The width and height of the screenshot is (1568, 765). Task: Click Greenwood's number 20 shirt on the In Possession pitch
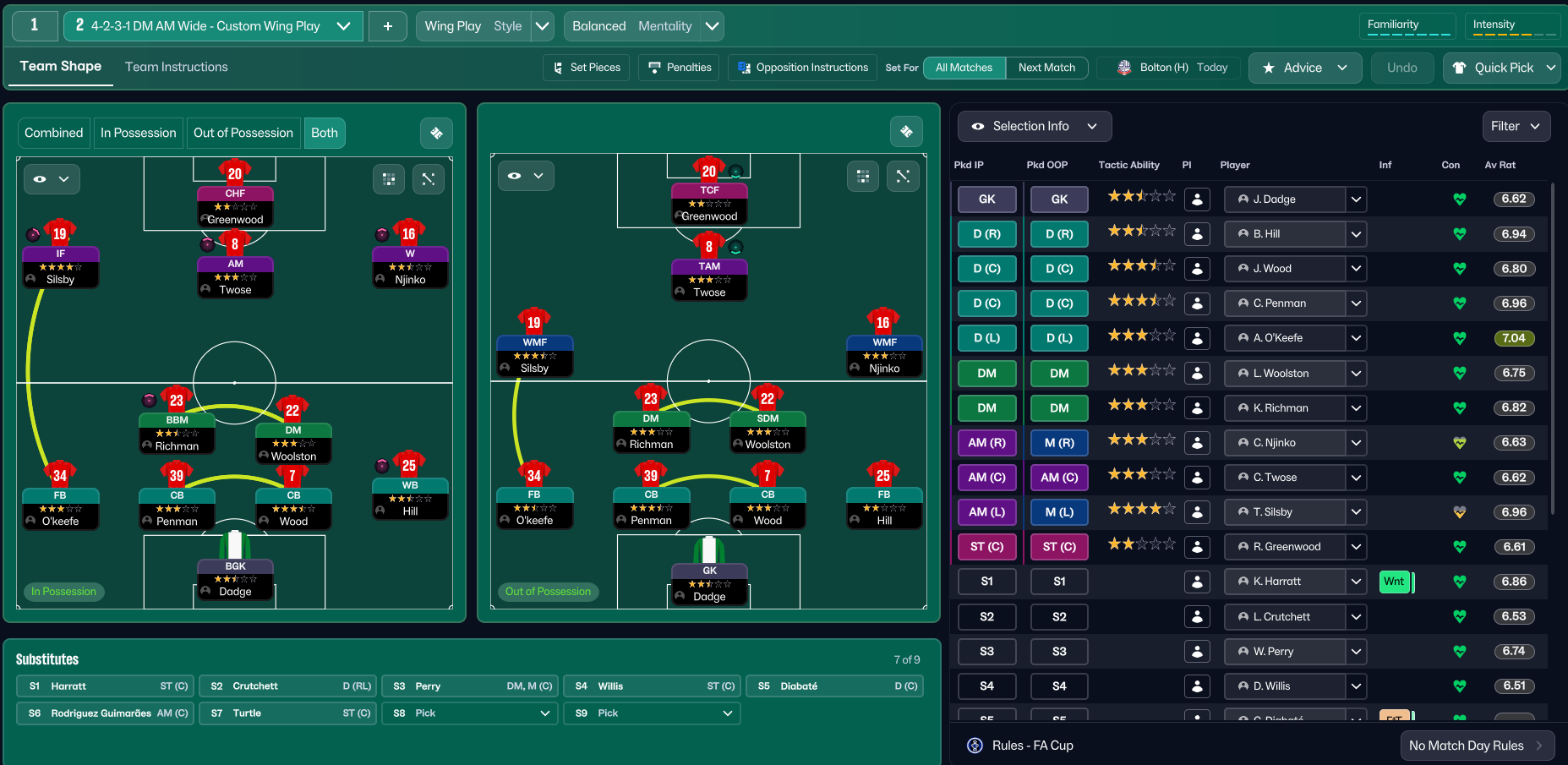tap(235, 172)
